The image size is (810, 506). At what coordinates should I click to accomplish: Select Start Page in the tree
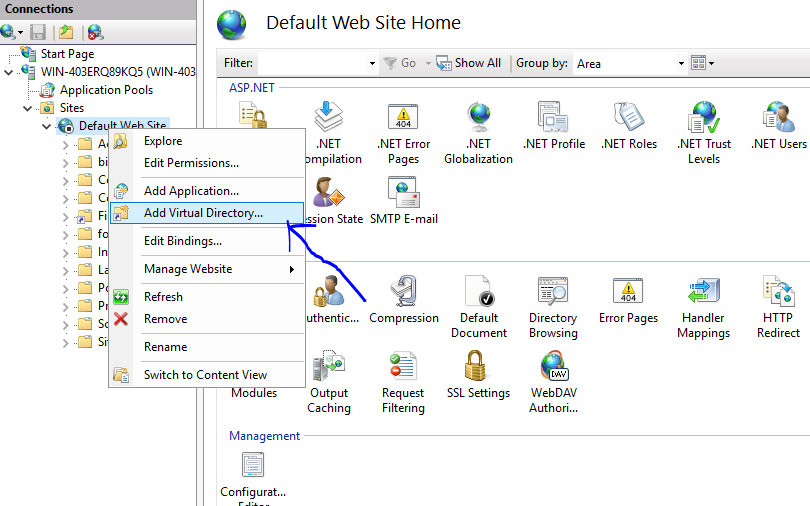[x=67, y=54]
